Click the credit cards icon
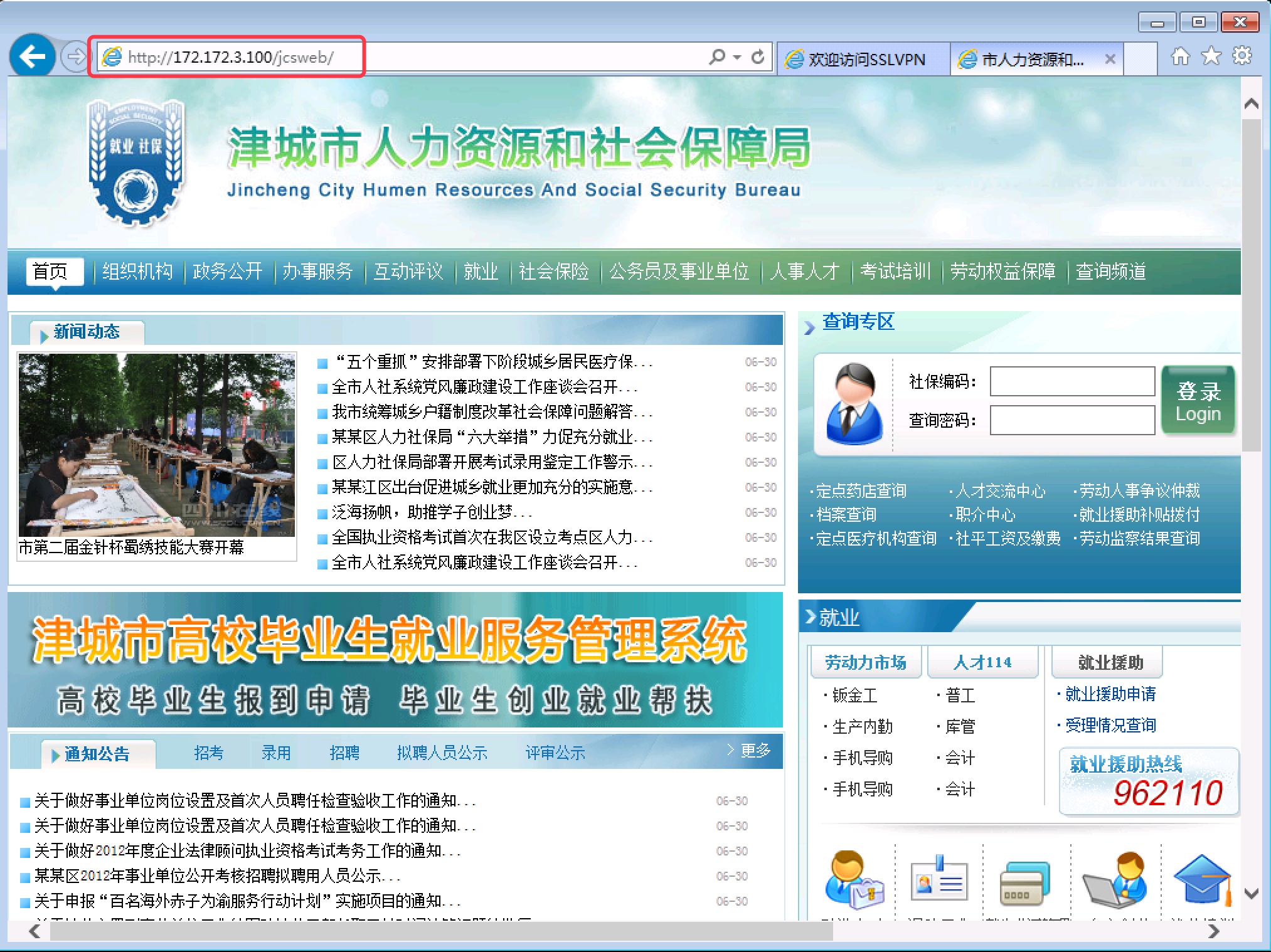 point(1025,883)
